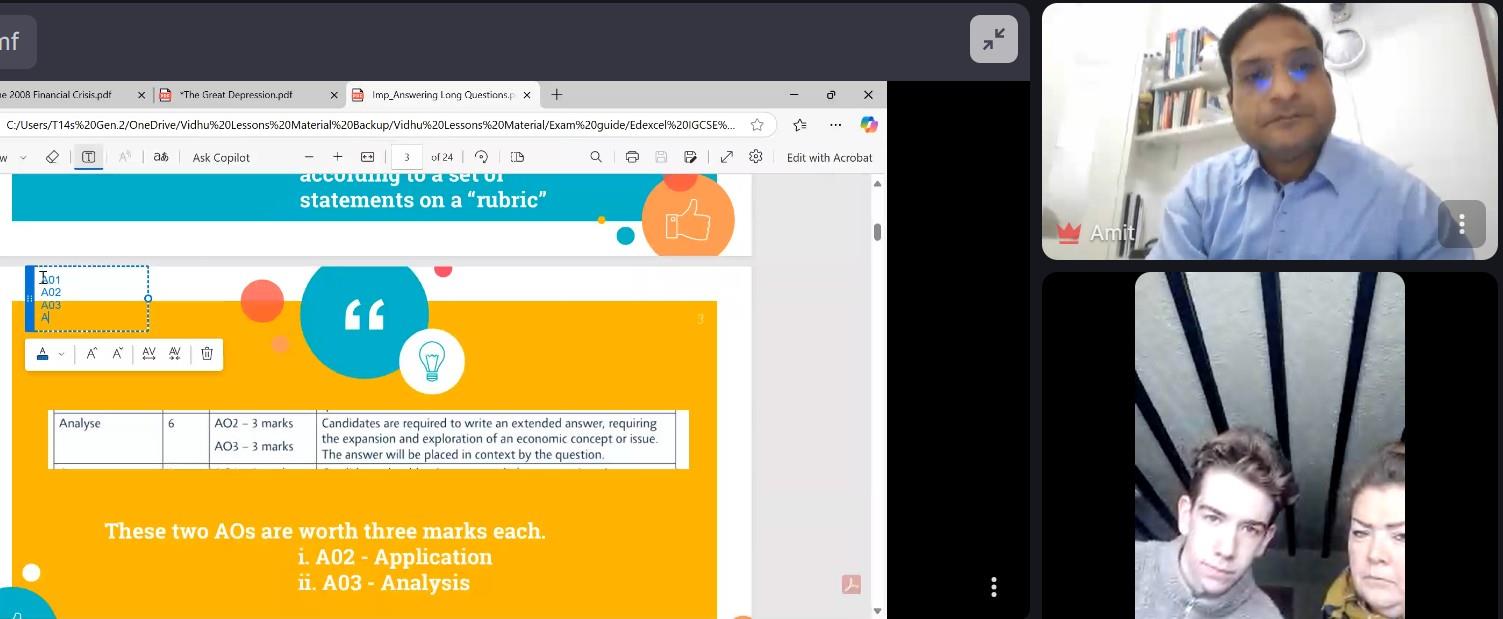
Task: Expand the text color dropdown arrow
Action: click(61, 354)
